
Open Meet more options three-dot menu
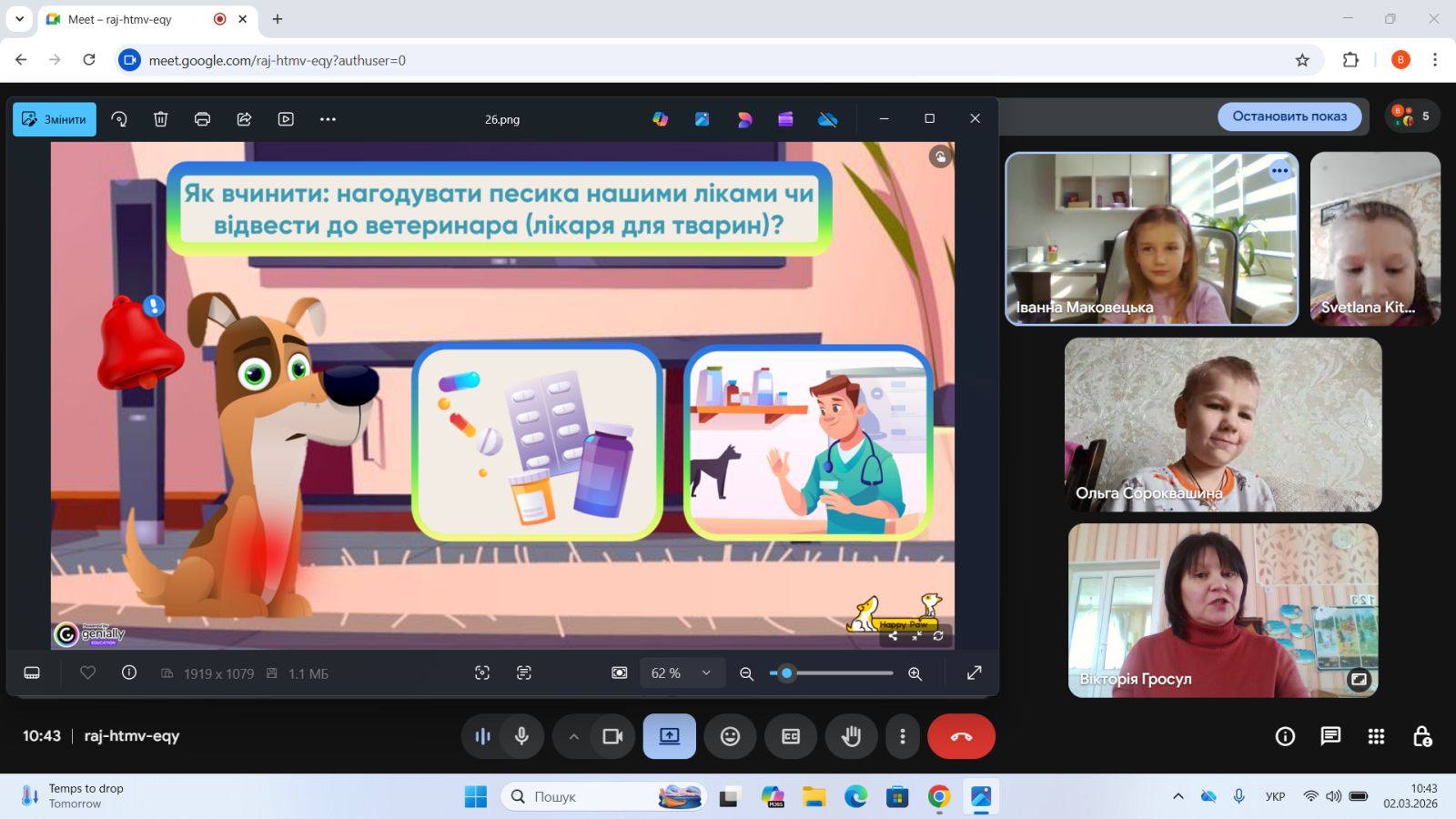[903, 736]
